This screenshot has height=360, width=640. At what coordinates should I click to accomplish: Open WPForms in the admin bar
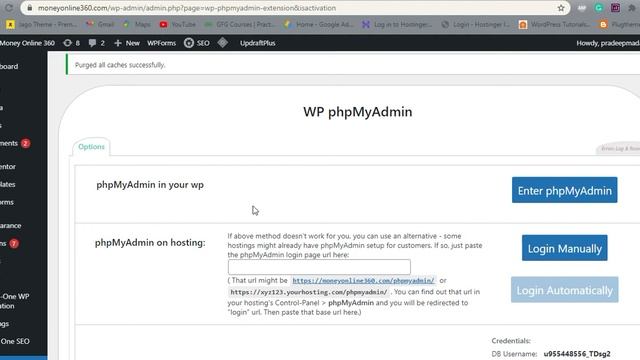[x=162, y=43]
